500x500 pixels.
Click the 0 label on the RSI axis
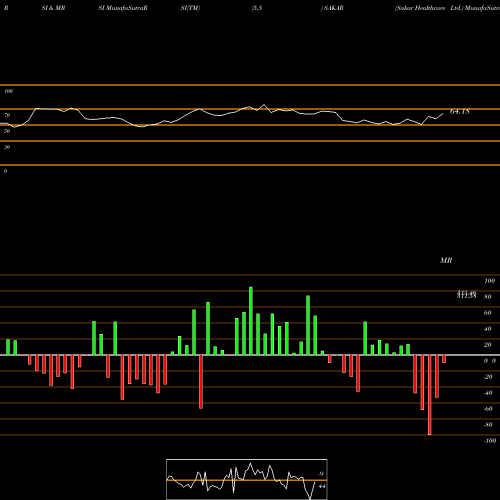tap(5, 171)
